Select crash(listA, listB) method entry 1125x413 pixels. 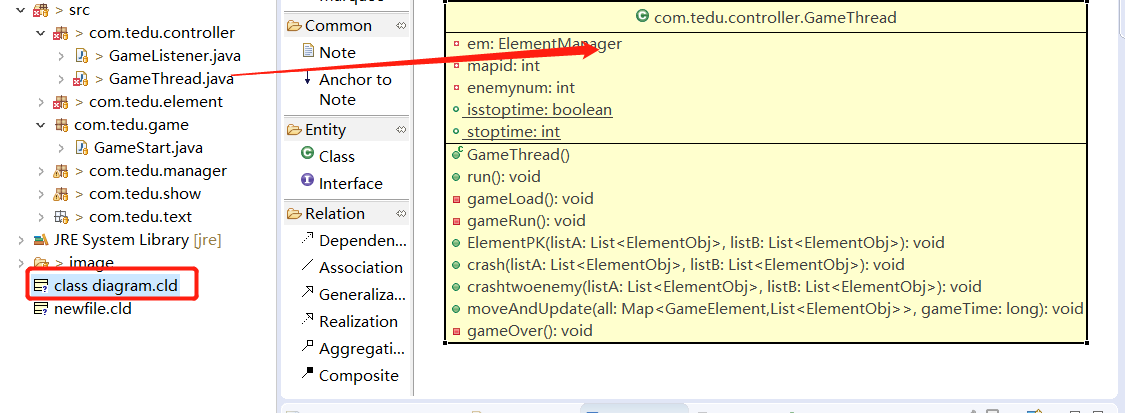click(x=685, y=265)
